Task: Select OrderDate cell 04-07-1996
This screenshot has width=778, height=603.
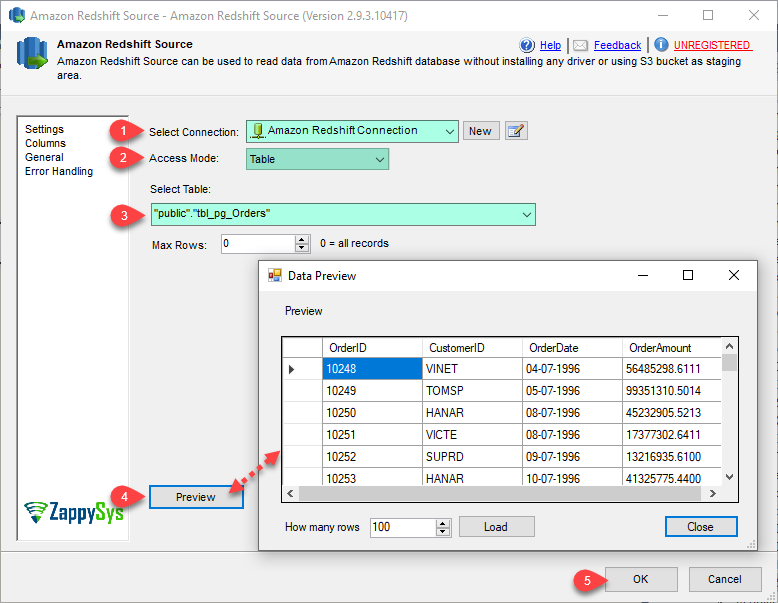Action: pyautogui.click(x=572, y=369)
